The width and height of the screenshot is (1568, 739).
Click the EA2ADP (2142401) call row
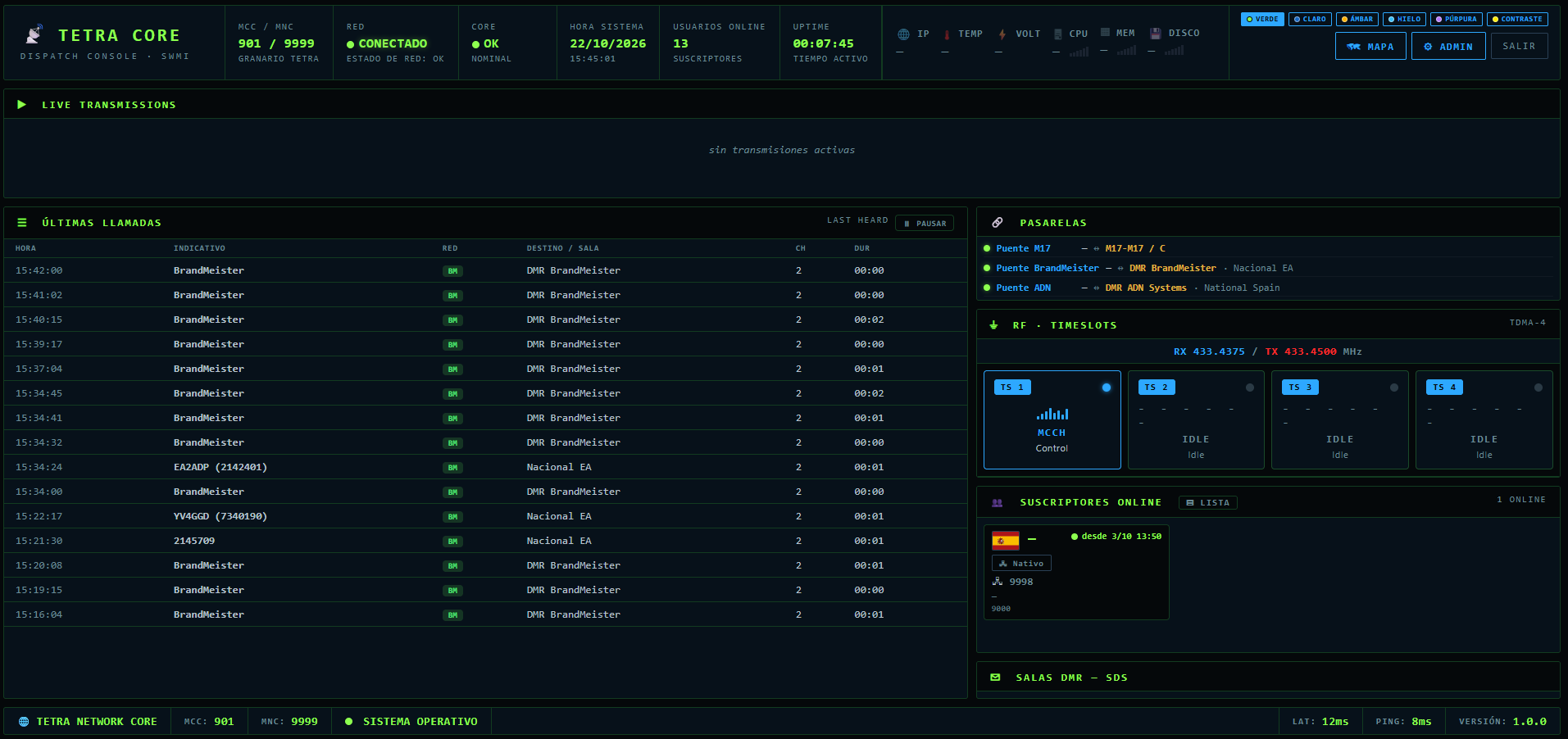(485, 467)
